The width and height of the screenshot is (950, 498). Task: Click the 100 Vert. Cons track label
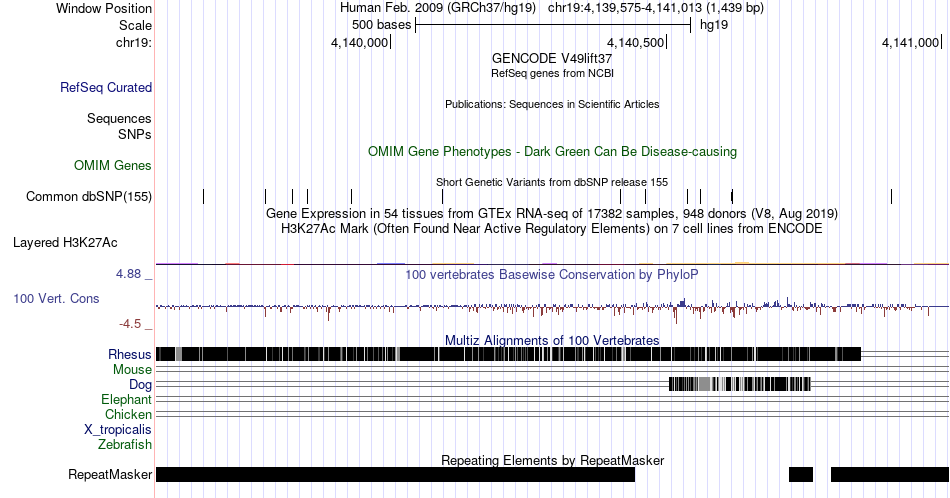tap(56, 298)
